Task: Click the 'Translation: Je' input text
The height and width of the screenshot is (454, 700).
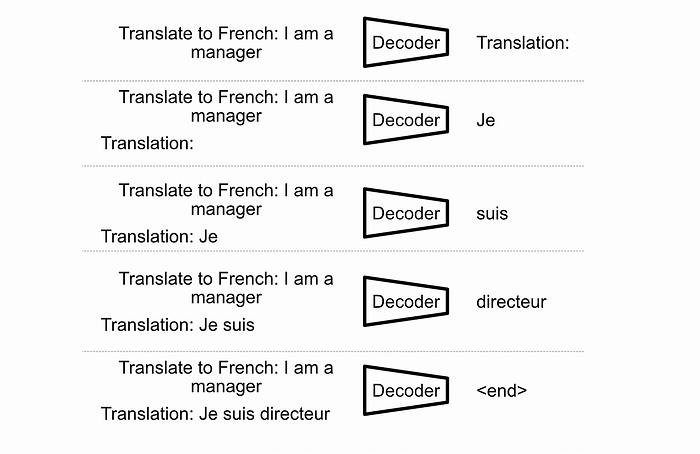Action: (159, 237)
